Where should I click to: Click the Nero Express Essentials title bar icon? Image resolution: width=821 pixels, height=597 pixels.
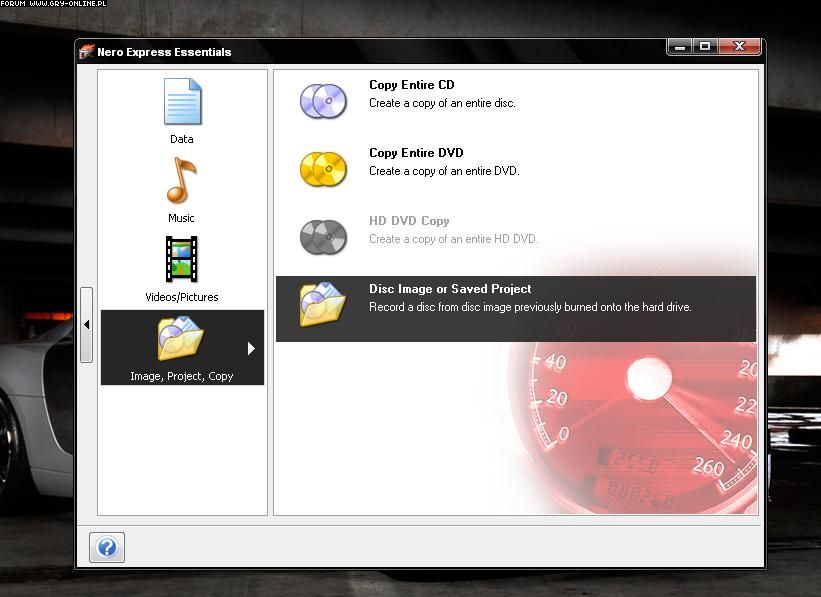click(x=86, y=51)
